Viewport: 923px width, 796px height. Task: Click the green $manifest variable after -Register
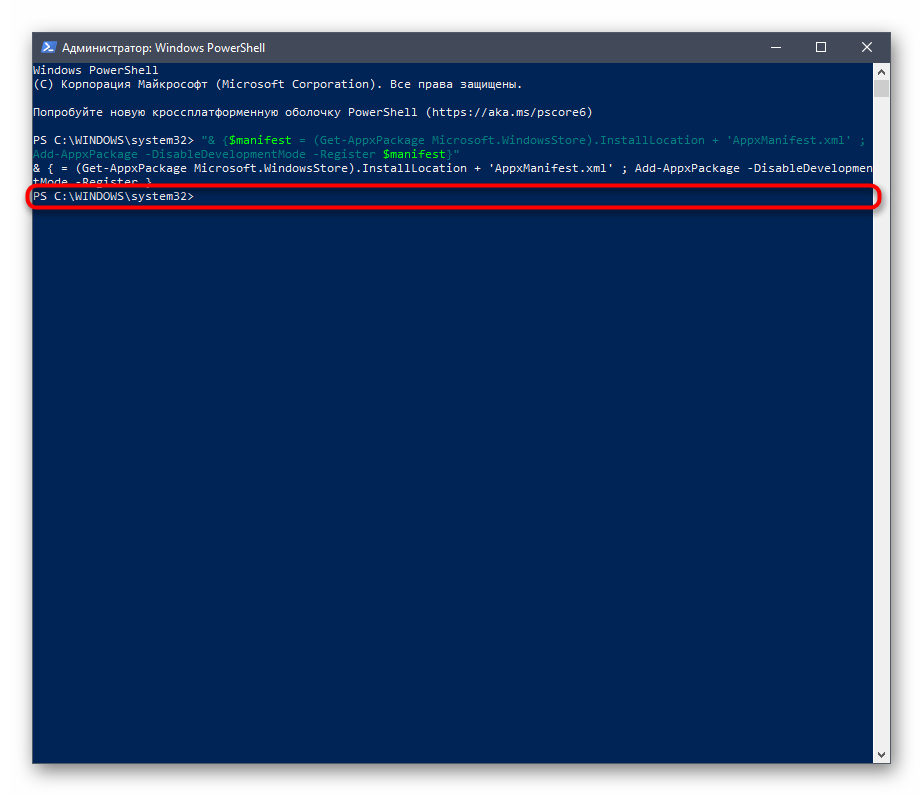click(414, 154)
